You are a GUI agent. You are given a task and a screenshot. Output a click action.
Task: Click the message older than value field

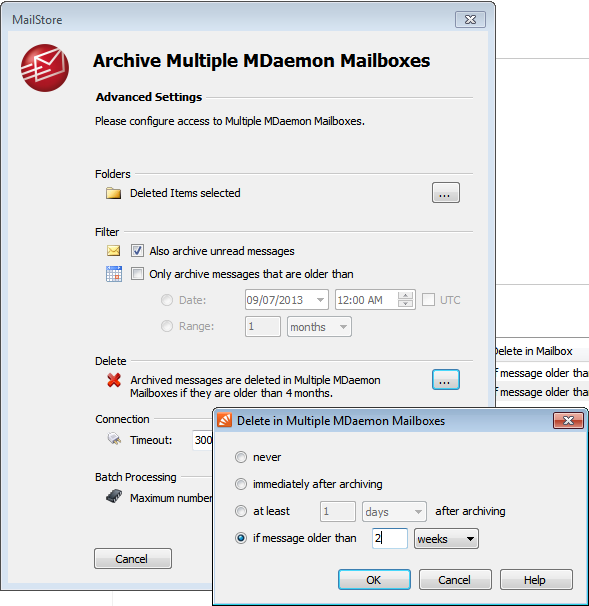(390, 538)
